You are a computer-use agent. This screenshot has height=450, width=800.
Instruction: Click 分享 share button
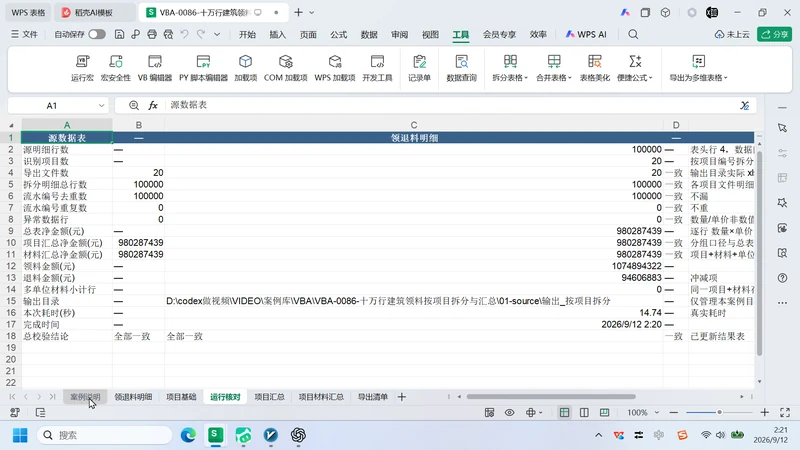point(774,34)
